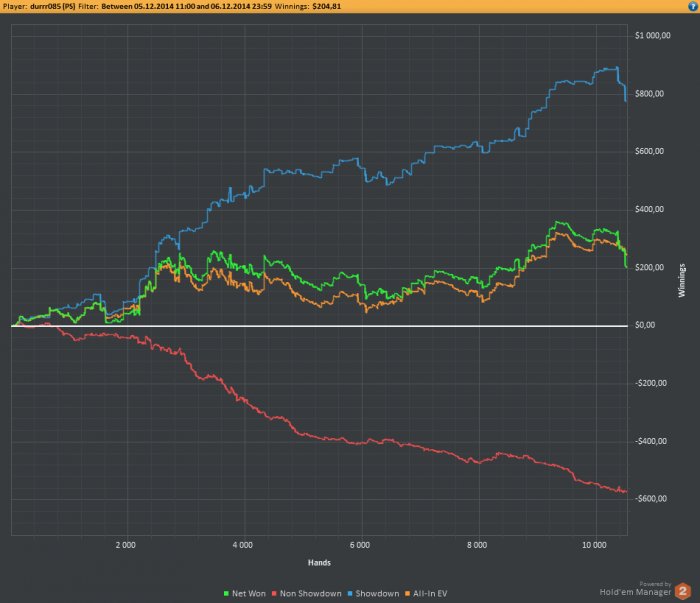The width and height of the screenshot is (700, 603).
Task: Click the 6 000 hands axis label
Action: click(360, 545)
